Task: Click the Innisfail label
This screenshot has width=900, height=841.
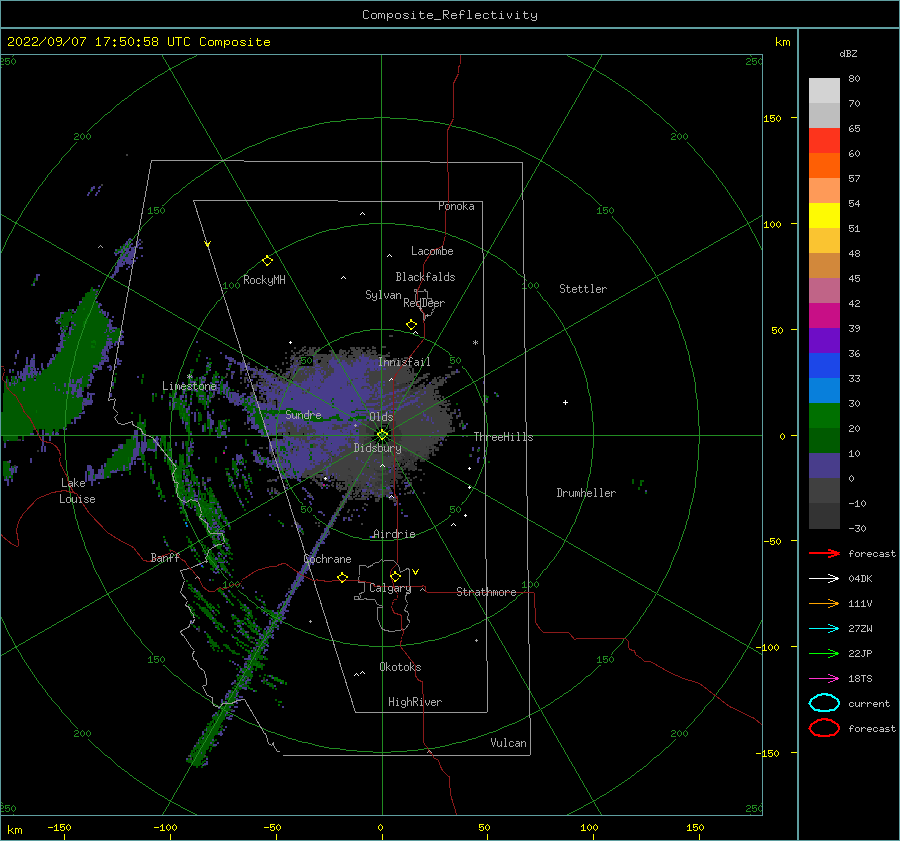Action: pos(404,362)
